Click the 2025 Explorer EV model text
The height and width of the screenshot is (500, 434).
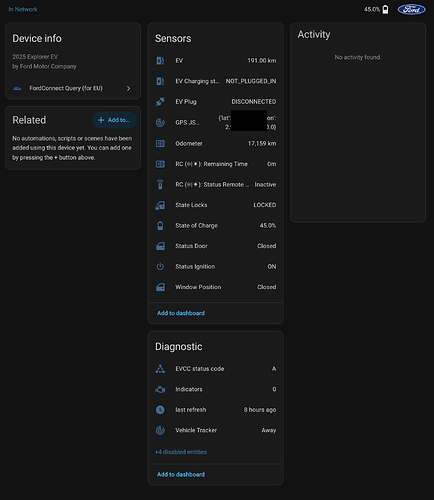[x=35, y=57]
